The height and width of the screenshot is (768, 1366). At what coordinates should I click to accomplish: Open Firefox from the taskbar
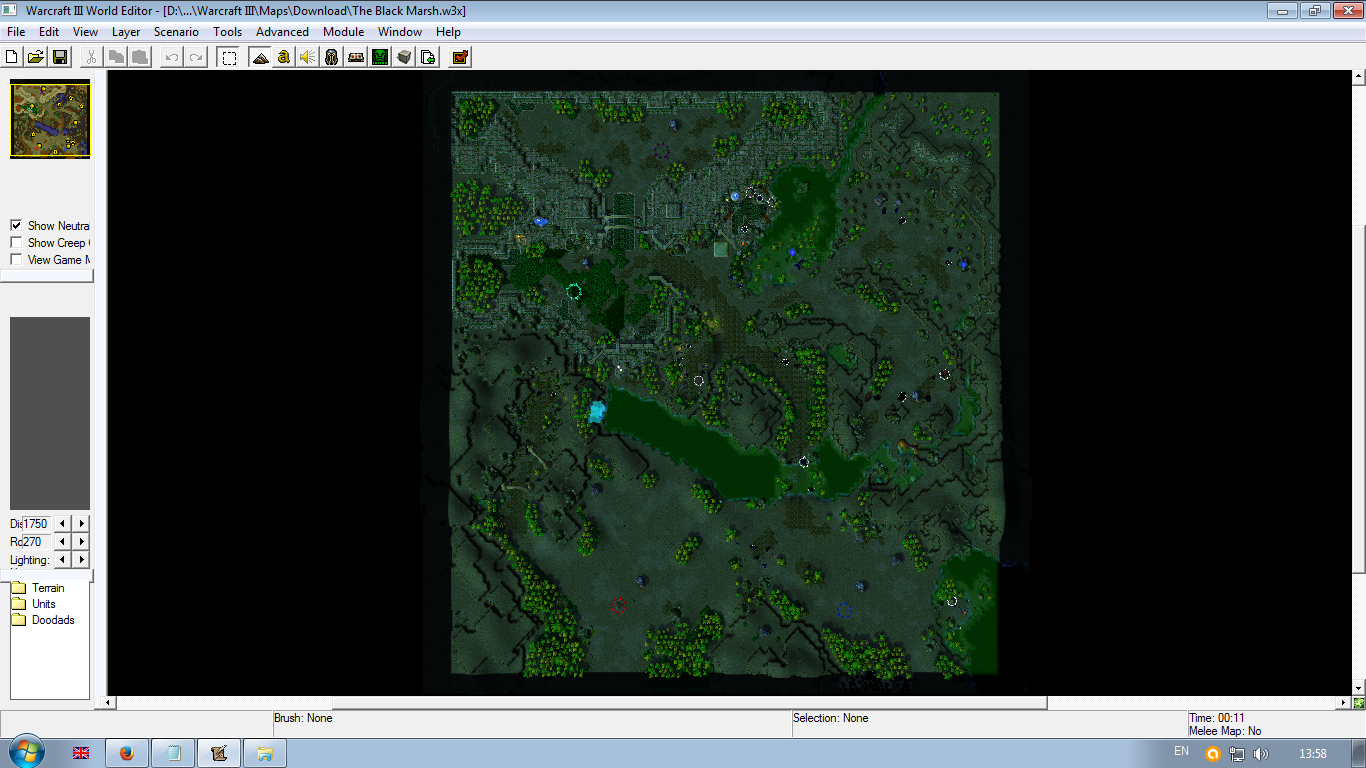[x=127, y=753]
